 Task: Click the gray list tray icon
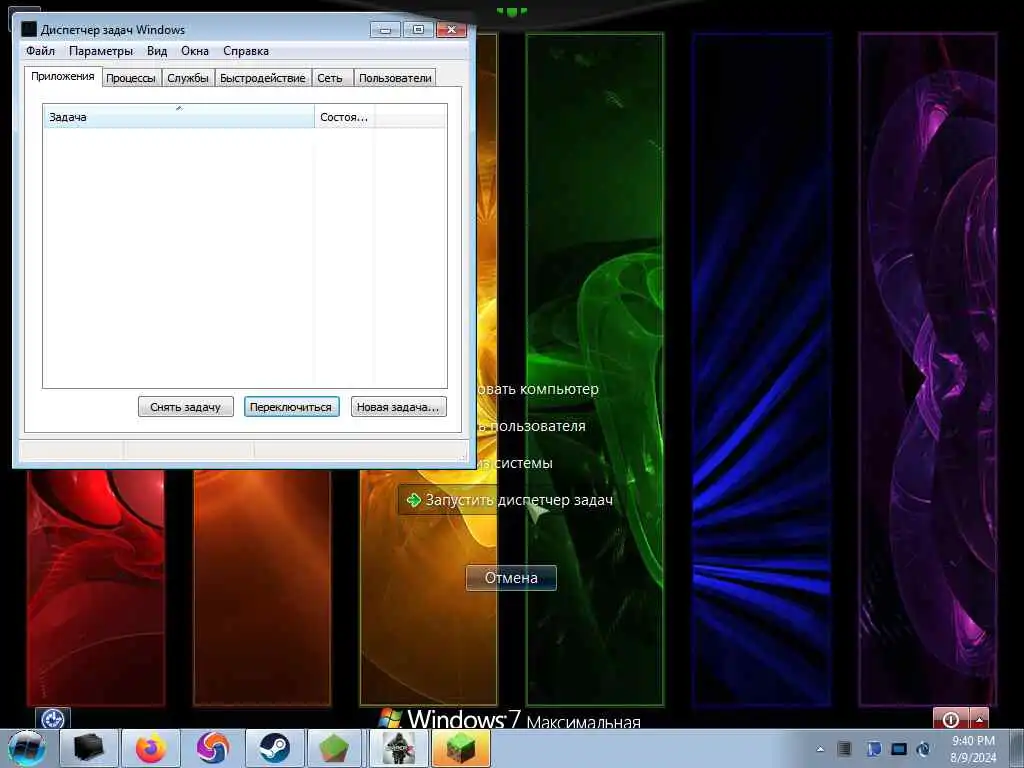844,749
